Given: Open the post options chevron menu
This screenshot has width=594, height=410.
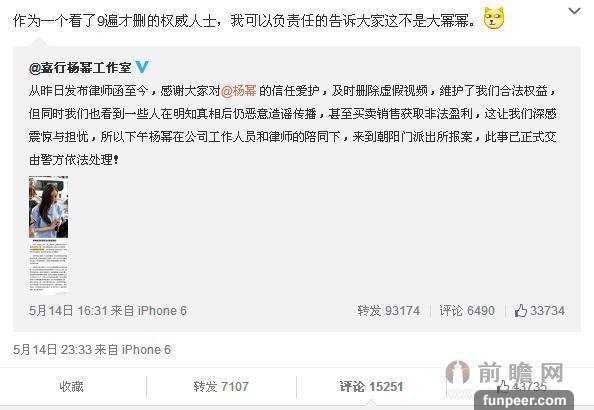Looking at the screenshot, I should point(574,11).
